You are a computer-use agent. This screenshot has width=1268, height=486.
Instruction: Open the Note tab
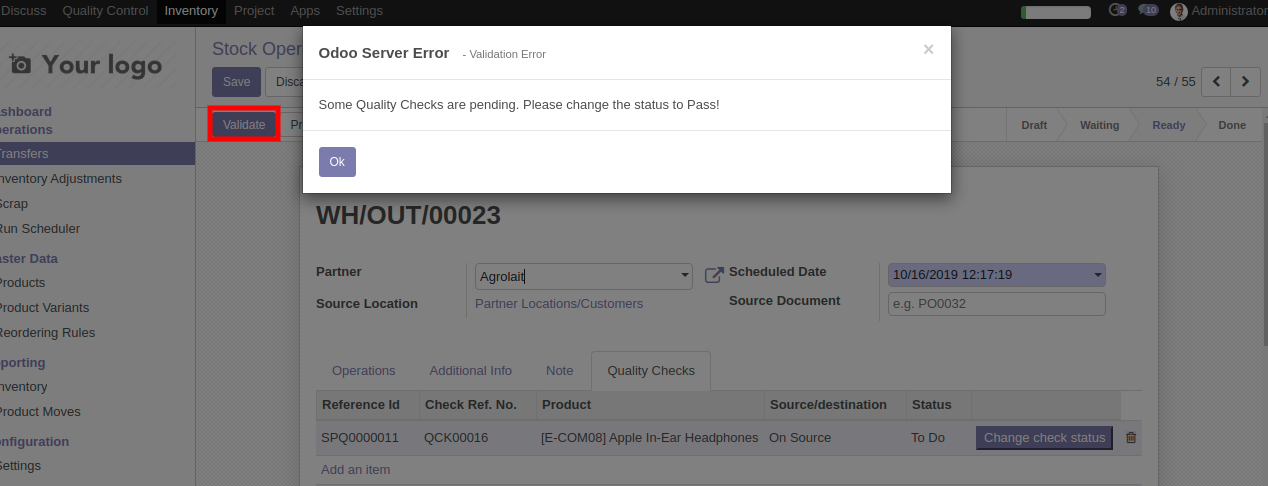pyautogui.click(x=559, y=371)
